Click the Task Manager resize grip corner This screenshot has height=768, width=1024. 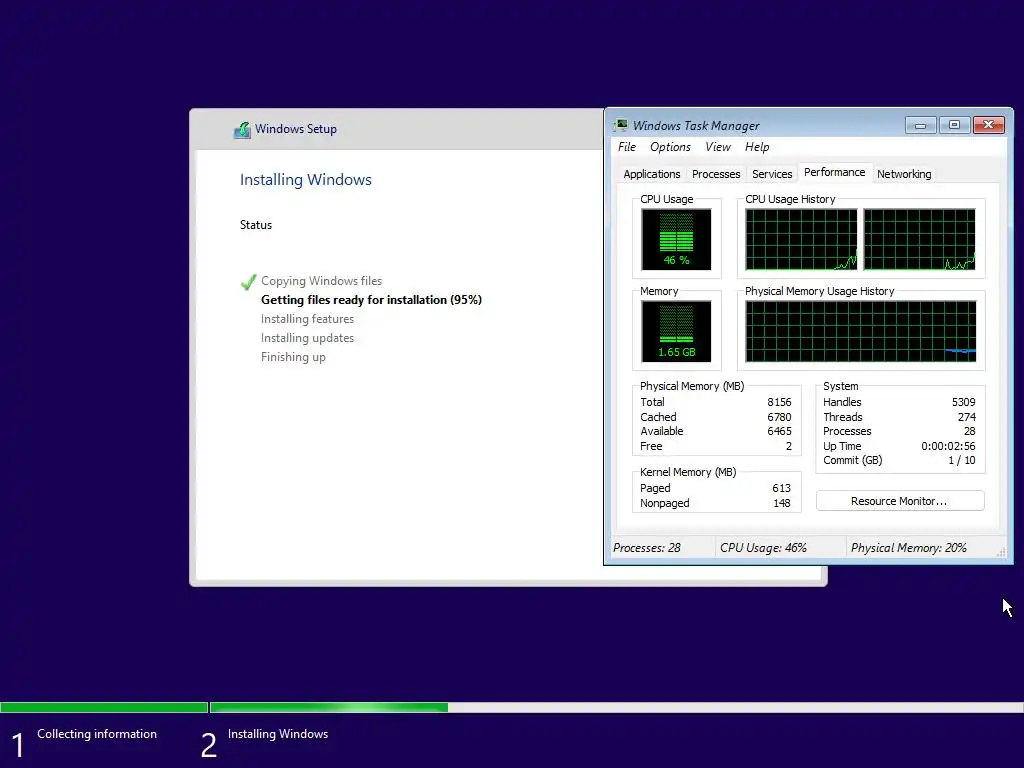point(1000,552)
